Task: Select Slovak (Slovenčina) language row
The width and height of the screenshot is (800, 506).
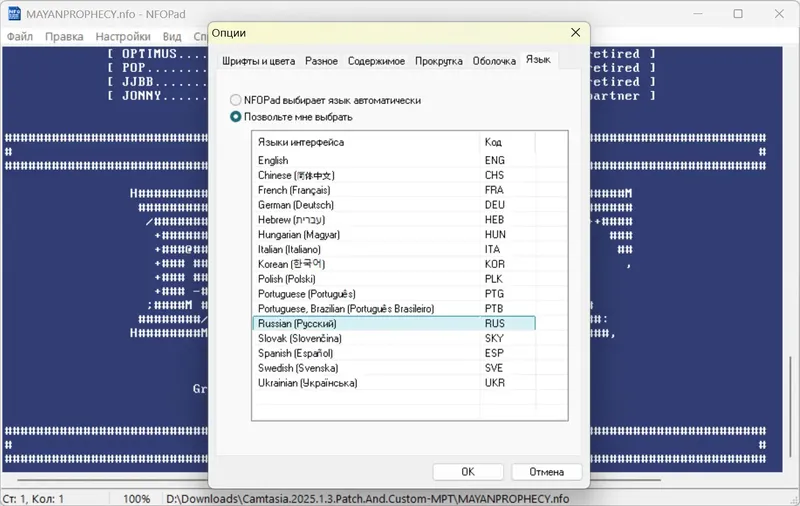Action: coord(394,338)
